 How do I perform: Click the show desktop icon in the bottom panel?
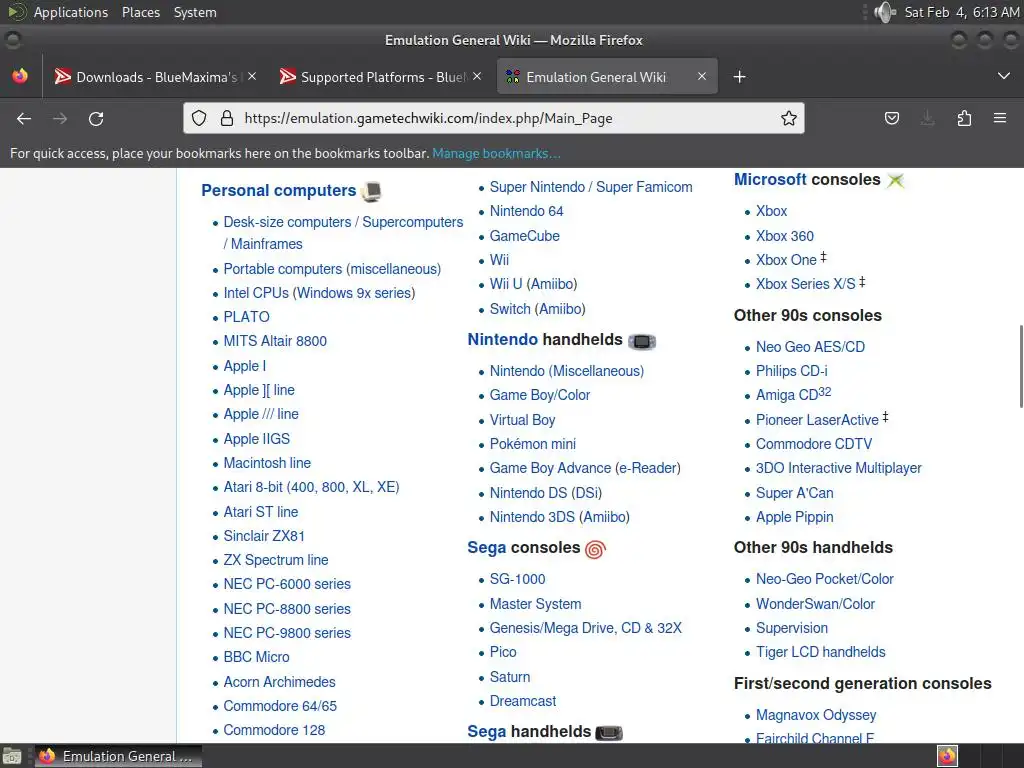point(11,756)
